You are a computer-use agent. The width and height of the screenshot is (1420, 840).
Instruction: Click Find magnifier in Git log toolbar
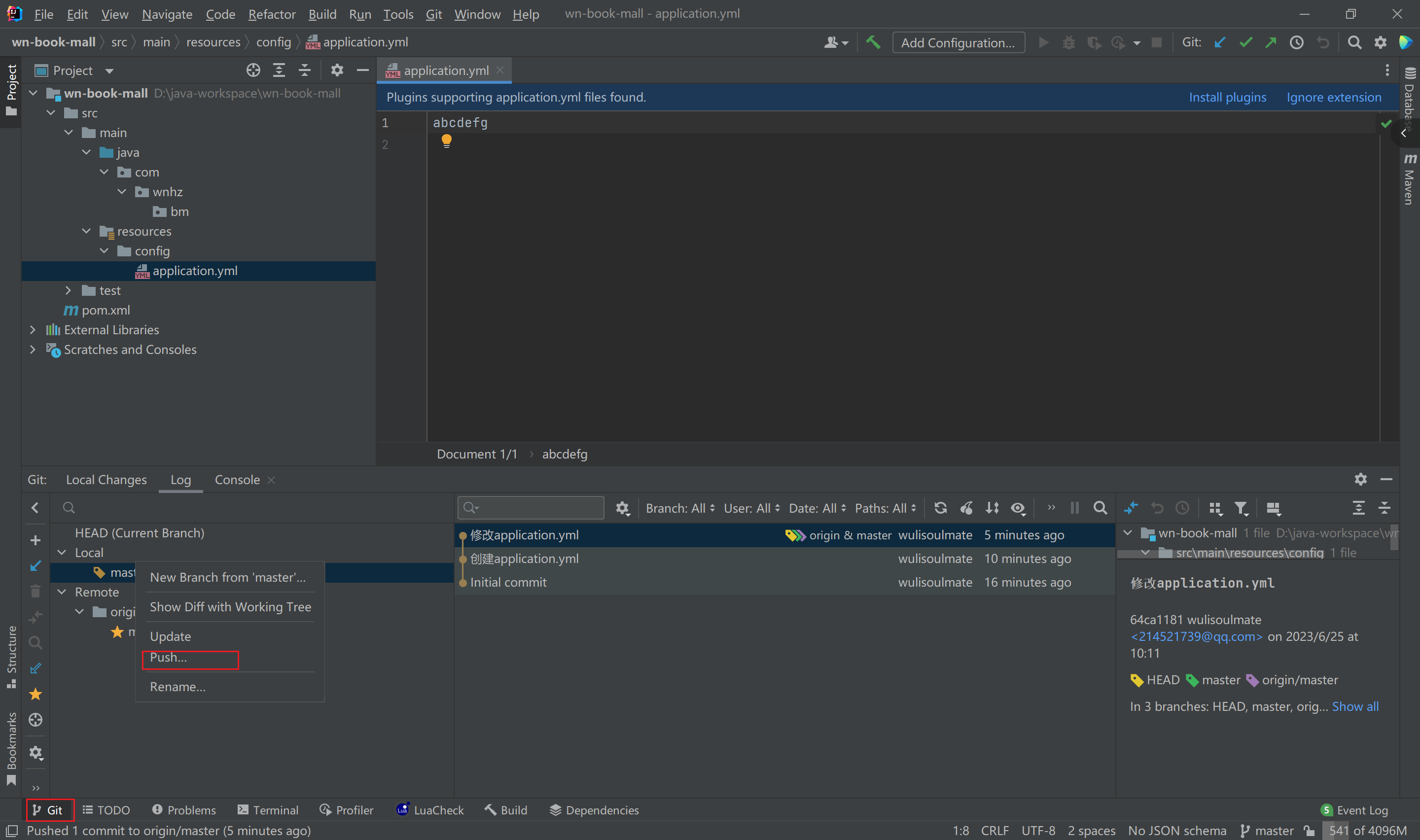point(1100,508)
